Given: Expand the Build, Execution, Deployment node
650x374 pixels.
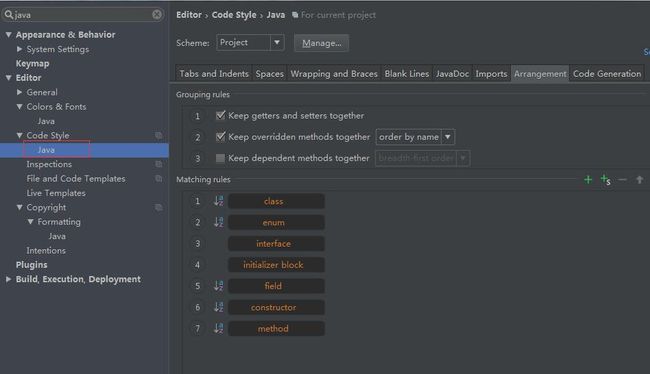Looking at the screenshot, I should 8,279.
